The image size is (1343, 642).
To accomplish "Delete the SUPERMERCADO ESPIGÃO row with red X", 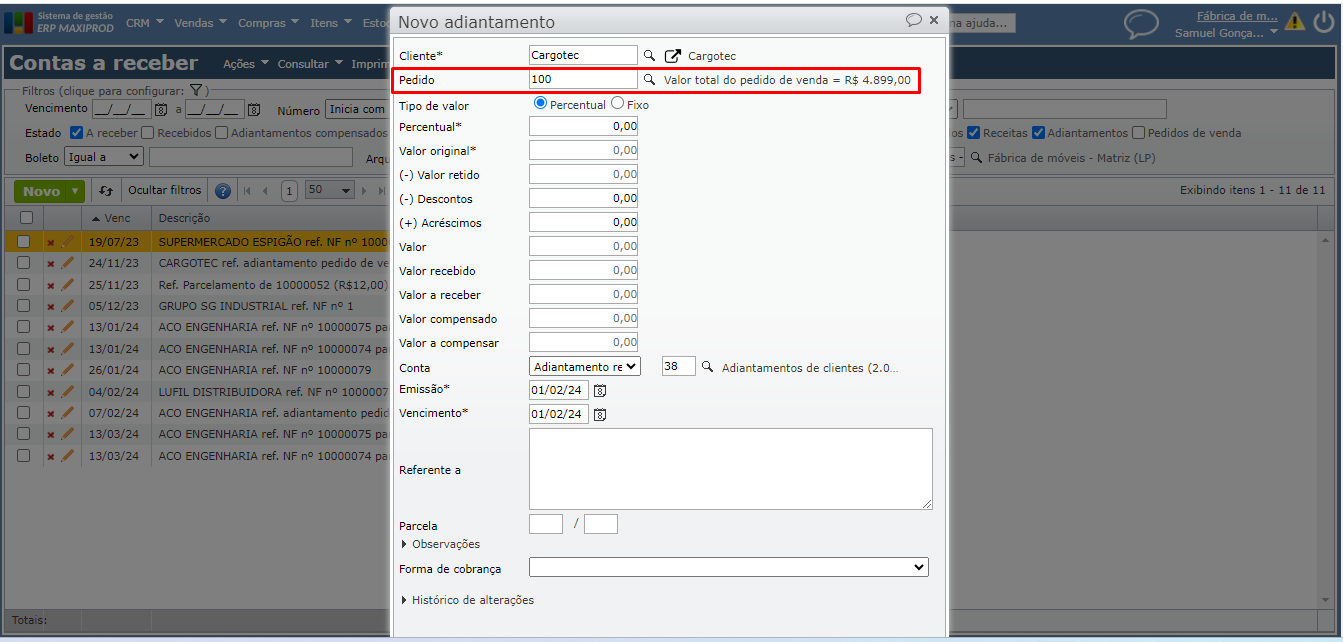I will pyautogui.click(x=51, y=242).
